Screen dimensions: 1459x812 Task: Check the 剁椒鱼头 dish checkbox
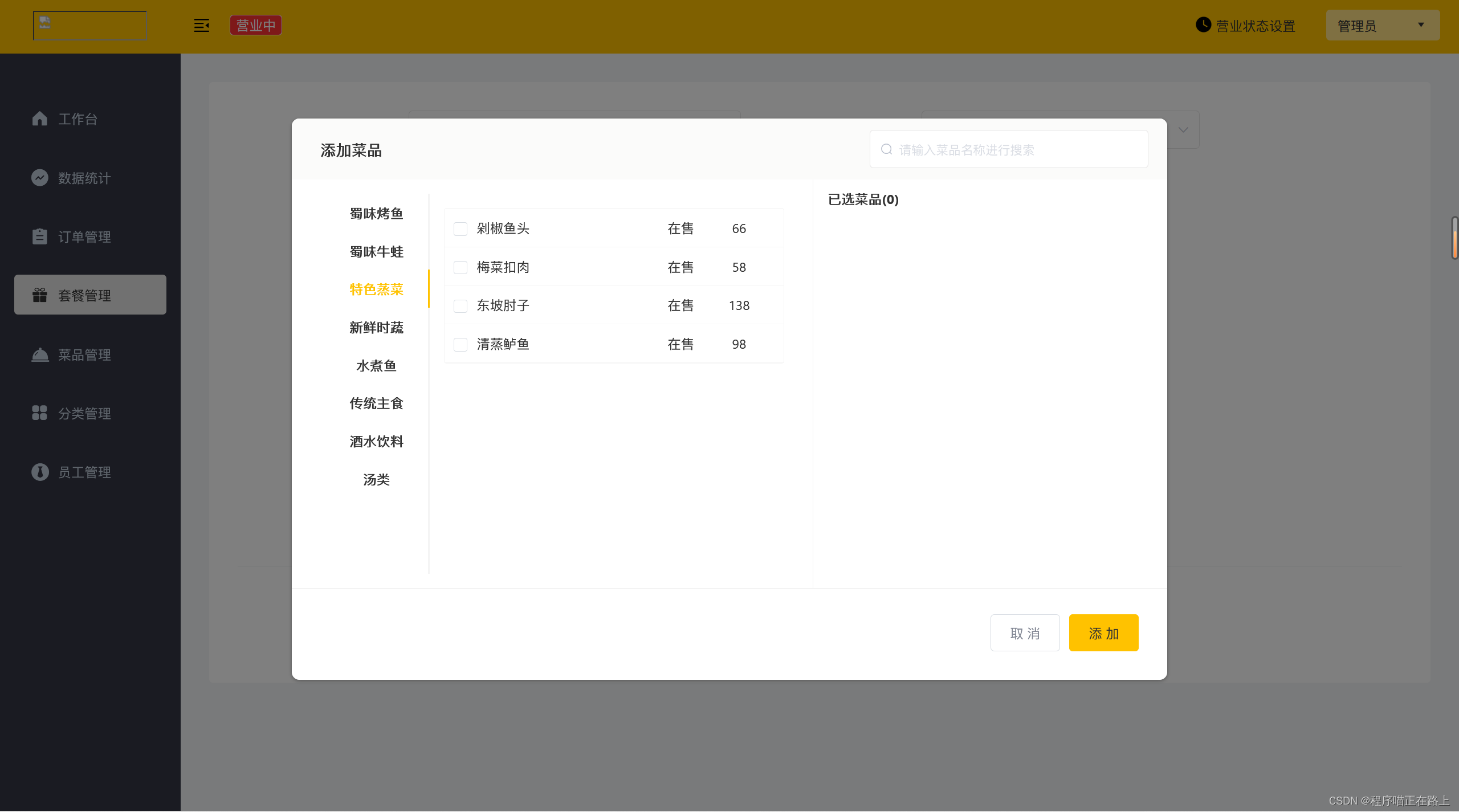point(460,228)
